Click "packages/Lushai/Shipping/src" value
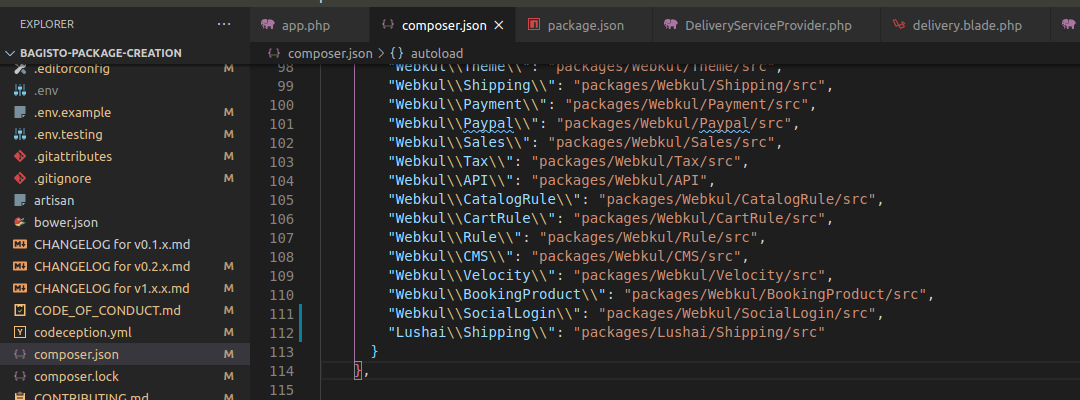The height and width of the screenshot is (400, 1080). point(699,333)
